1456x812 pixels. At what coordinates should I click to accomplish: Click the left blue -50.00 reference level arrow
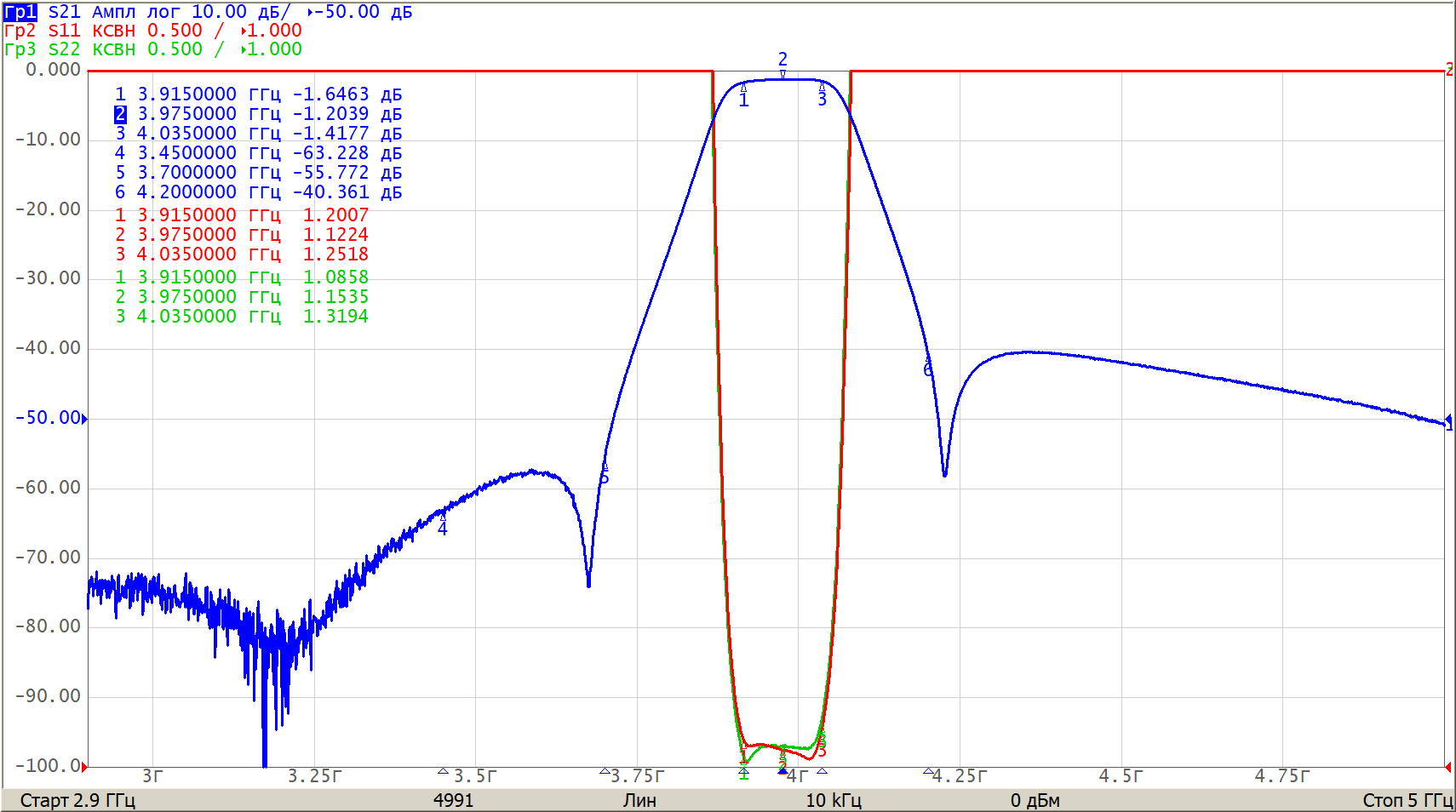[x=84, y=418]
